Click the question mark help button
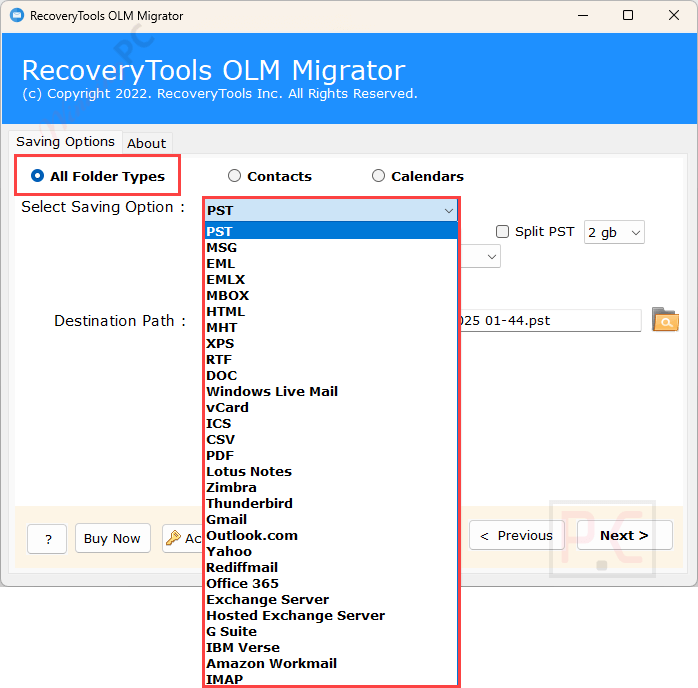Screen dimensions: 698x688 pyautogui.click(x=47, y=539)
